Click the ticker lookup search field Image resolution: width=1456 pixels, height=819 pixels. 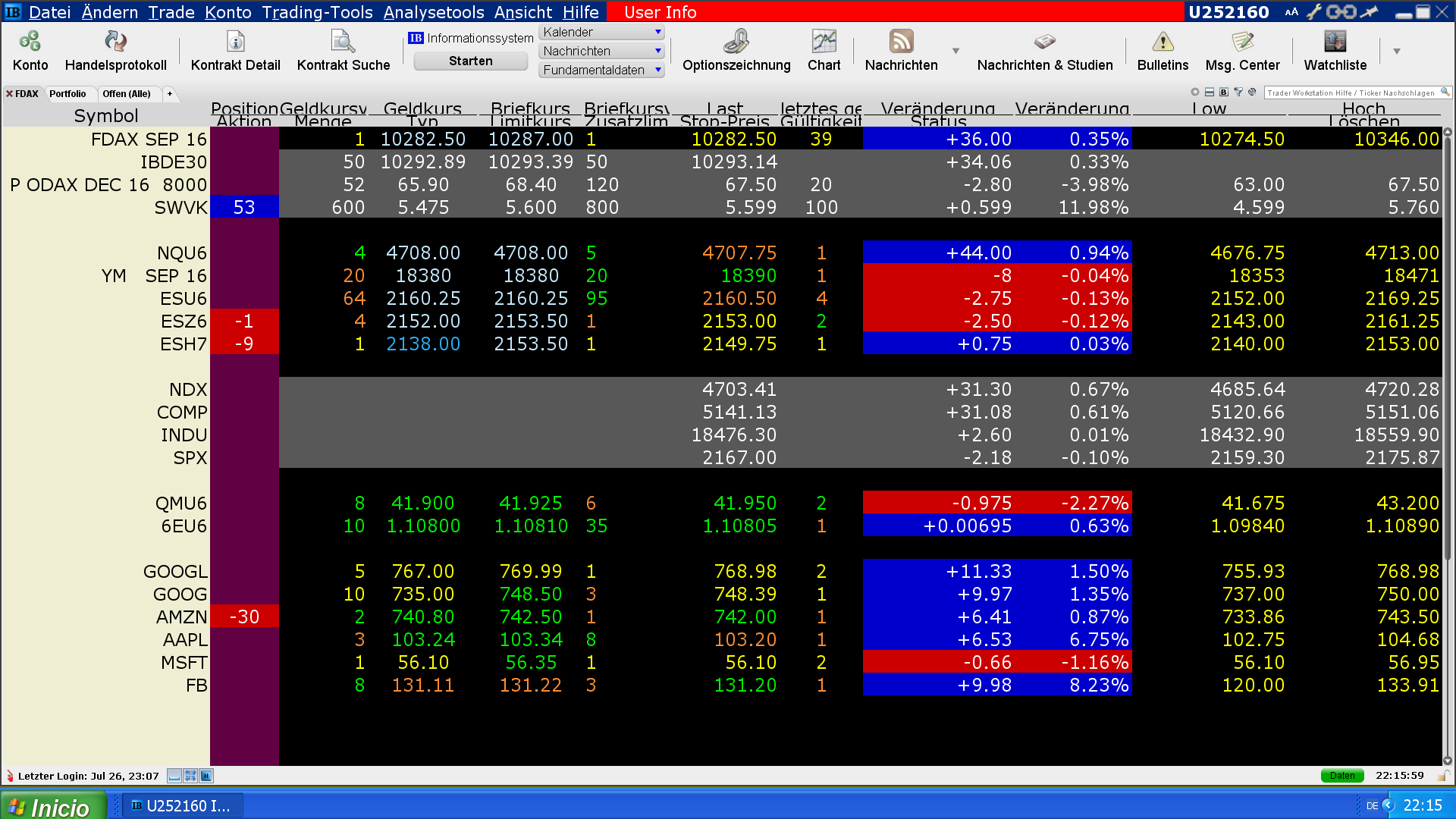click(1351, 93)
